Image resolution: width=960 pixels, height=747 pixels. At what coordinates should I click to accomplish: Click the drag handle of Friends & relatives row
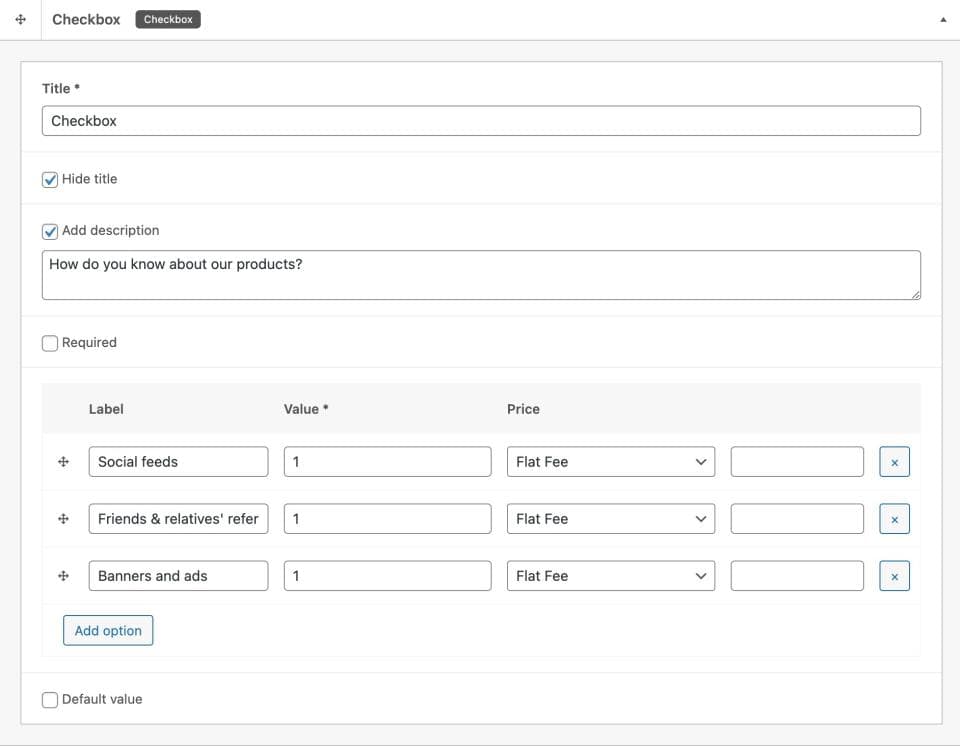click(63, 519)
